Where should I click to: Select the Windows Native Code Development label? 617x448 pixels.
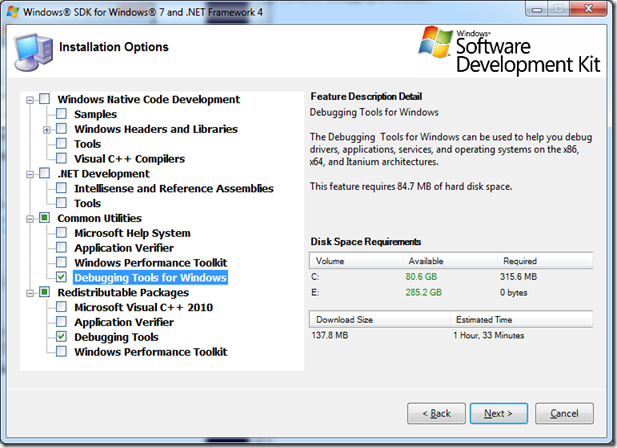[148, 99]
